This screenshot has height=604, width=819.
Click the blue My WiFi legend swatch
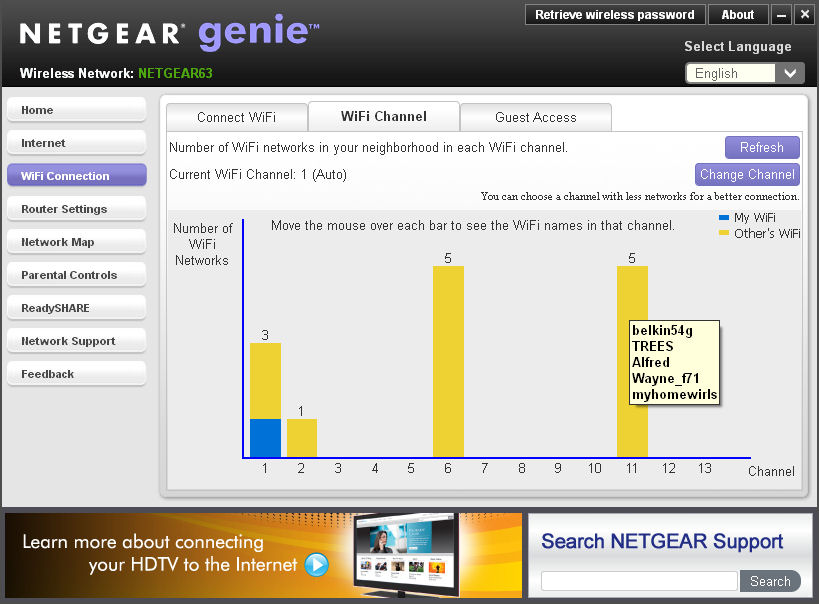[724, 217]
